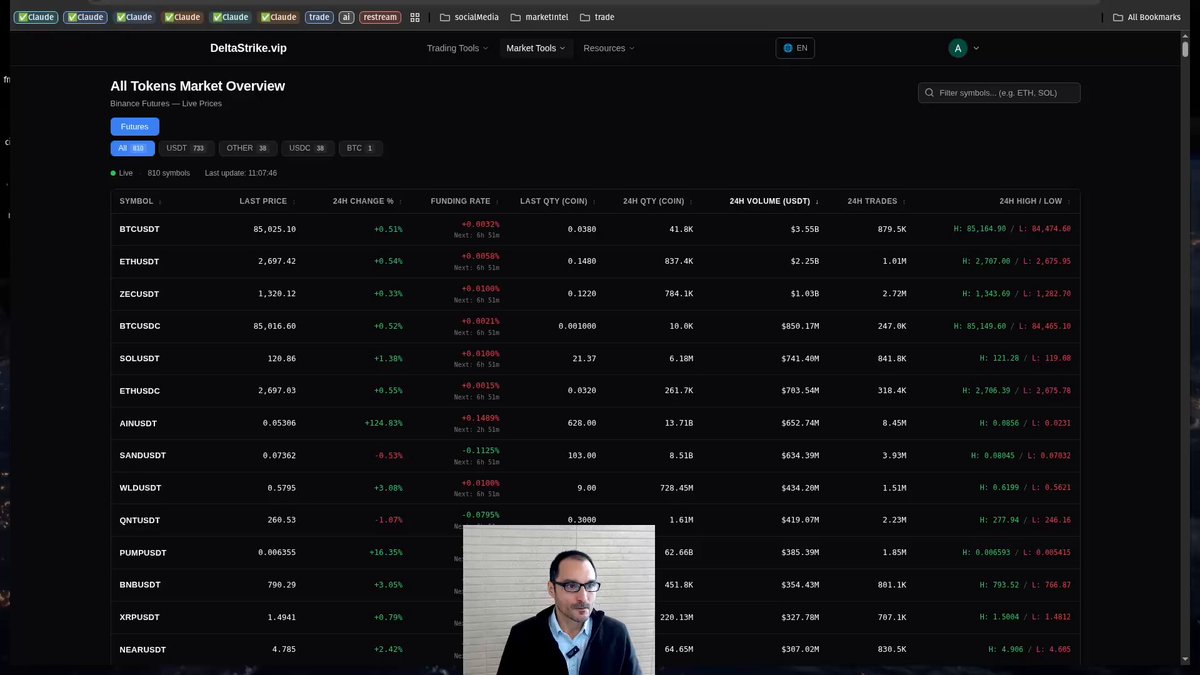The height and width of the screenshot is (675, 1200).
Task: Click the restream bookmark pill
Action: point(379,17)
